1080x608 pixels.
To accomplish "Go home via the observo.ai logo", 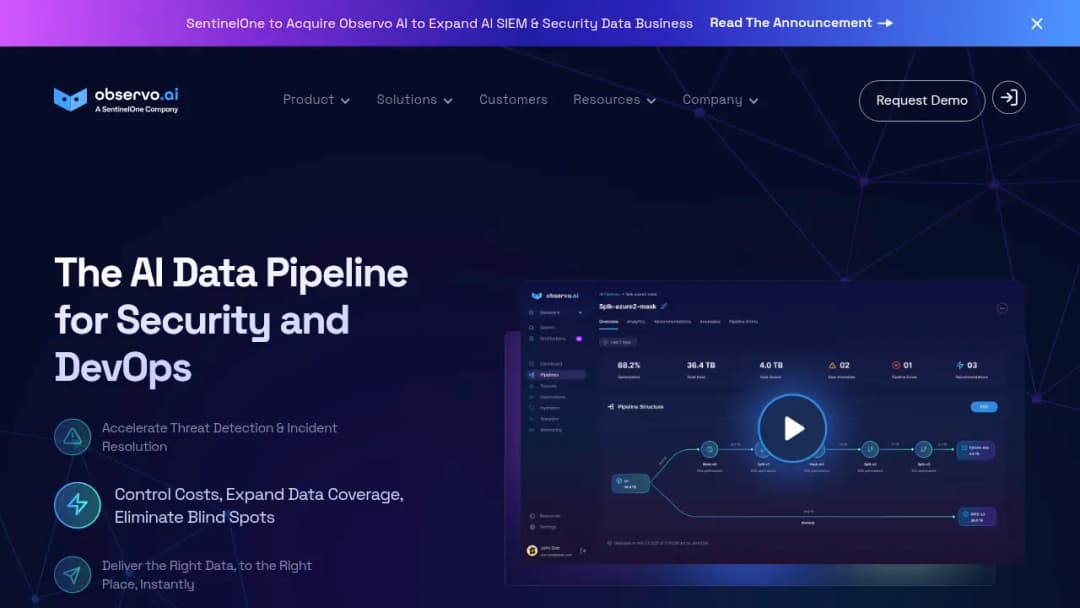I will [x=116, y=99].
